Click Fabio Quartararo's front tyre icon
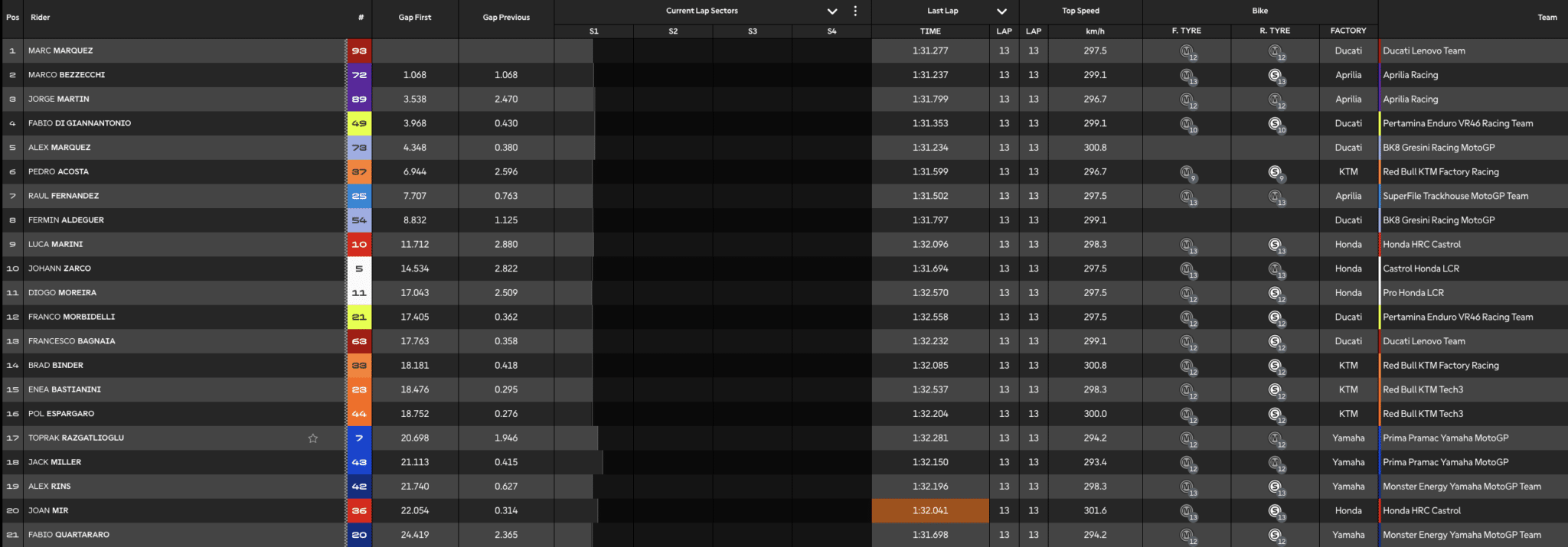1568x547 pixels. 1187,536
